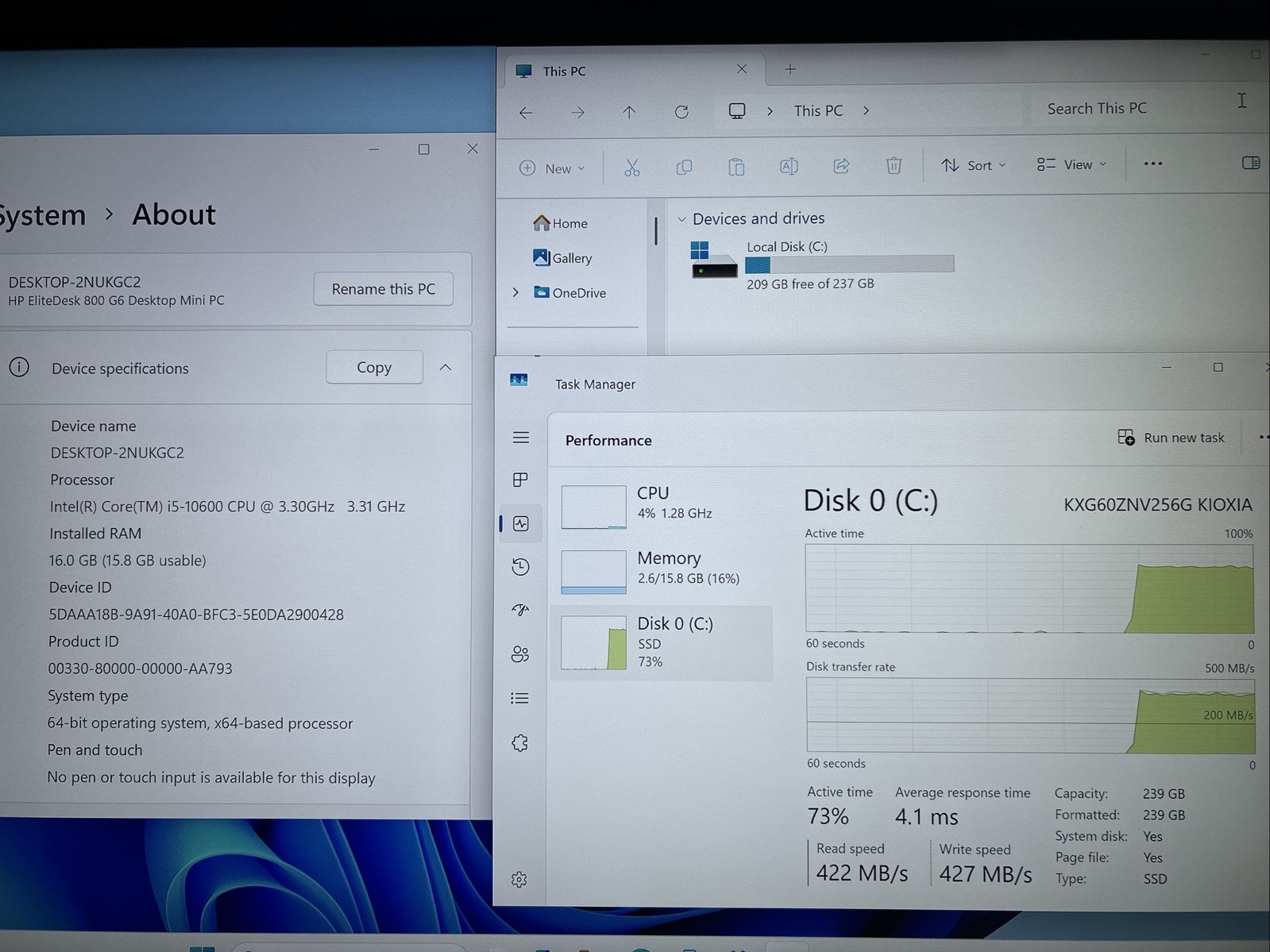The width and height of the screenshot is (1270, 952).
Task: Open App history in Task Manager sidebar
Action: coord(520,566)
